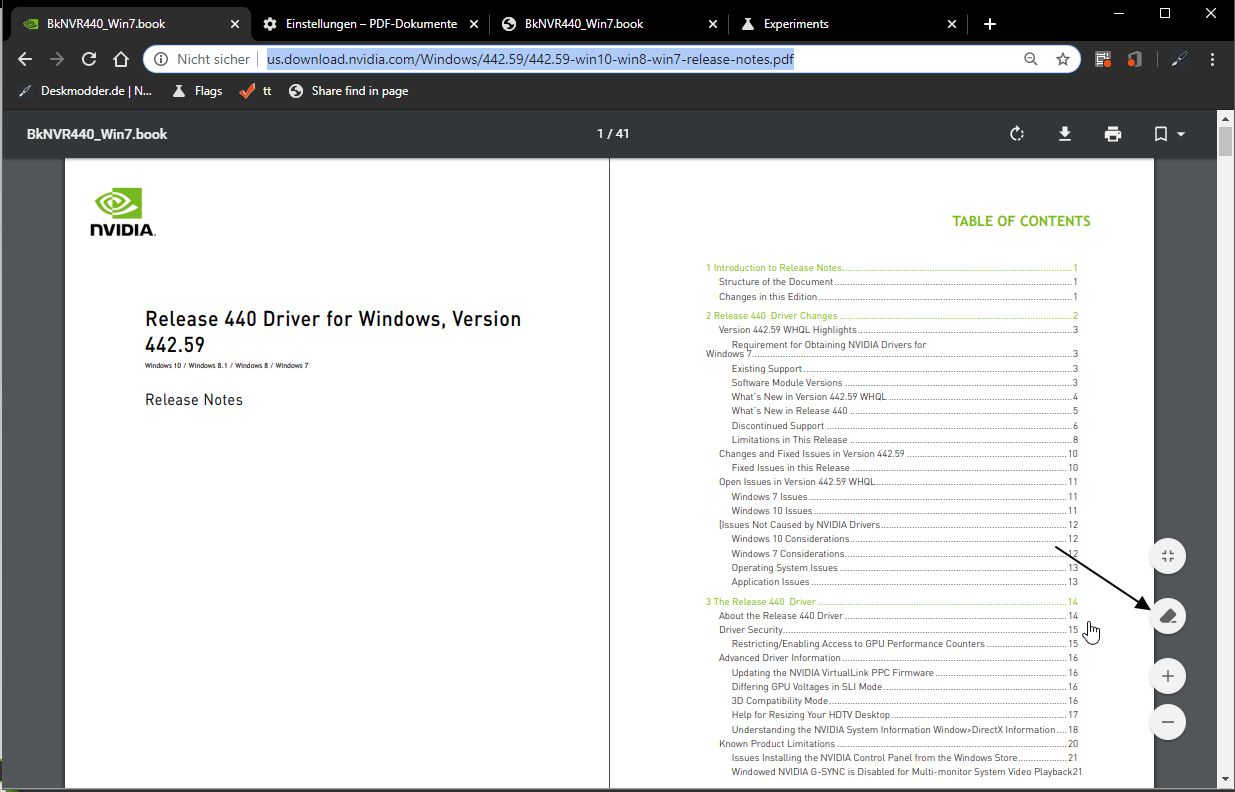Go to 'Windows 10 Considerations' entry
Screen dimensions: 1235x792
[x=904, y=539]
